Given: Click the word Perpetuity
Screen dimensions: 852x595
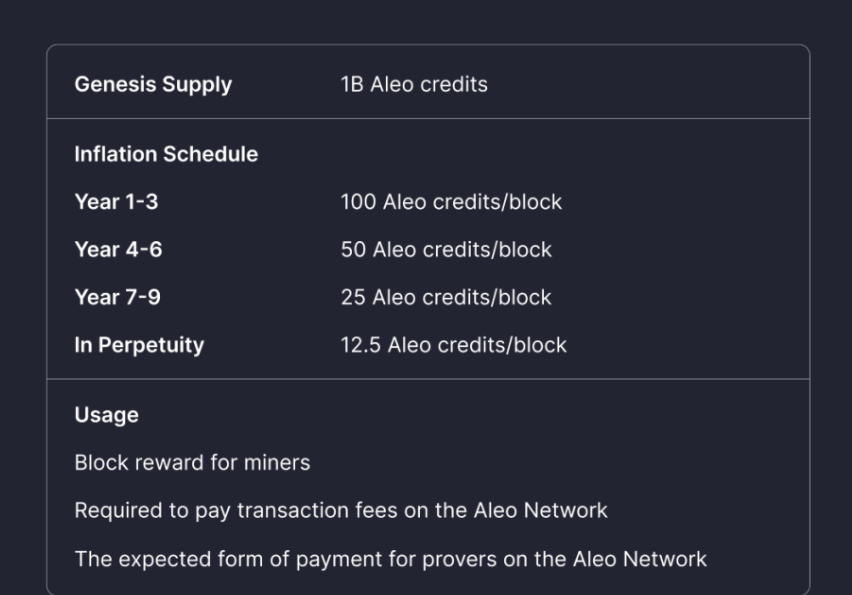Looking at the screenshot, I should point(151,346).
